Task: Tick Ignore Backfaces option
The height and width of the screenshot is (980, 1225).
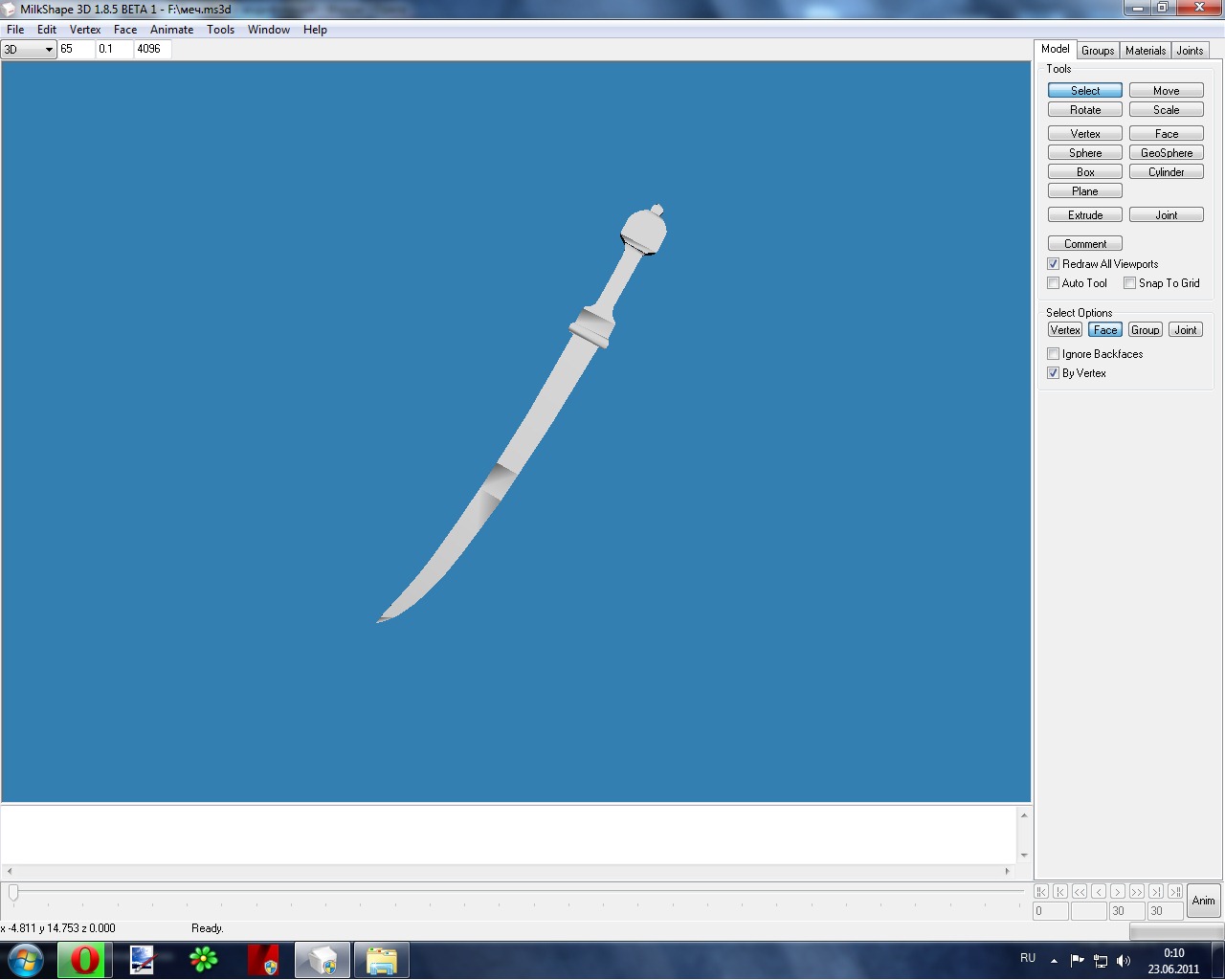Action: [1054, 354]
